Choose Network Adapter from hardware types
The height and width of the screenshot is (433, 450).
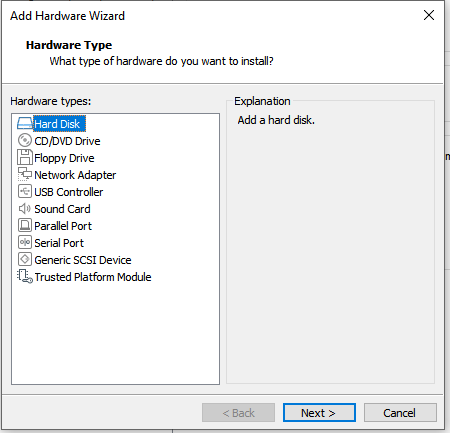[75, 175]
